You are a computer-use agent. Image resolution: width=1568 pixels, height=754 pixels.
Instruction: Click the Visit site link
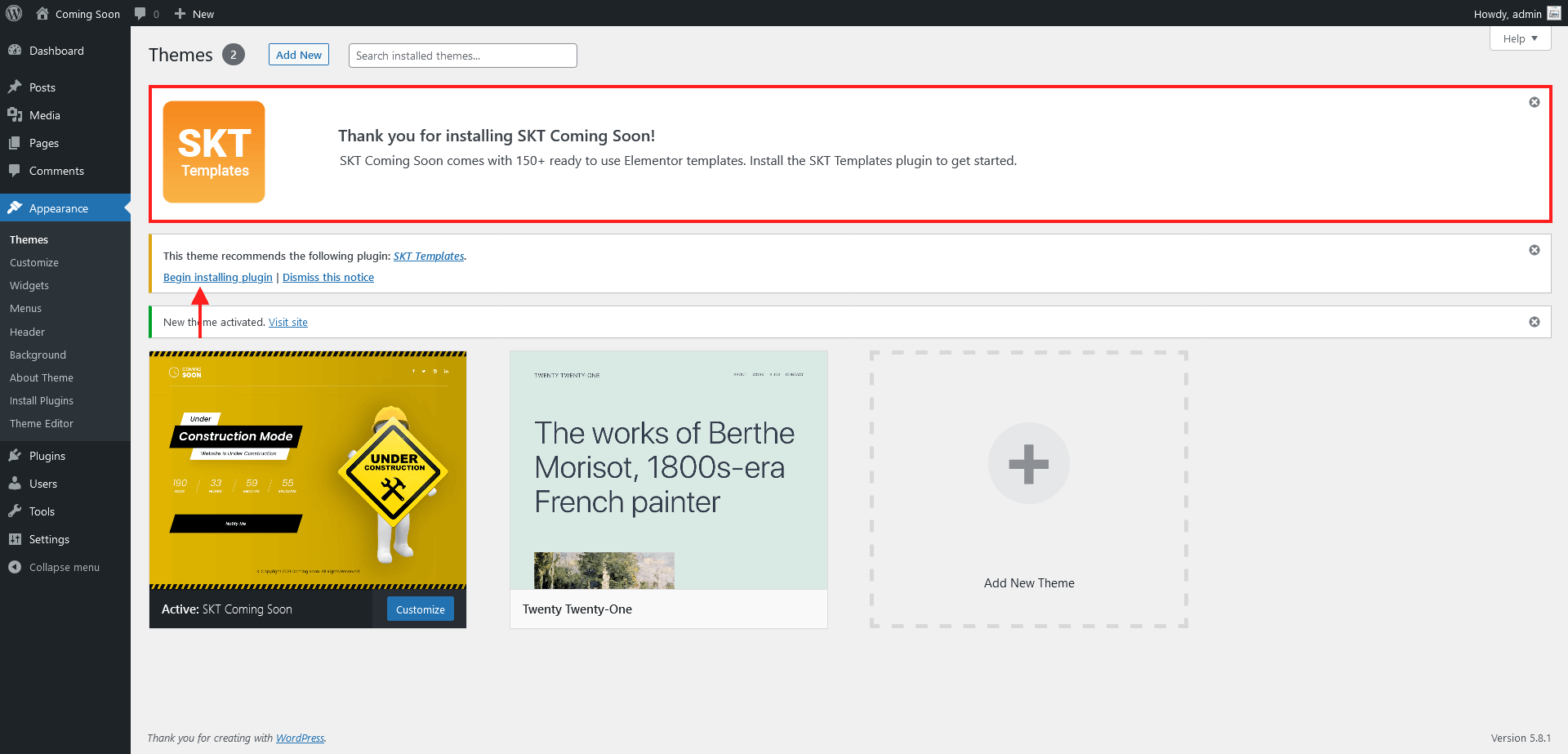coord(288,322)
